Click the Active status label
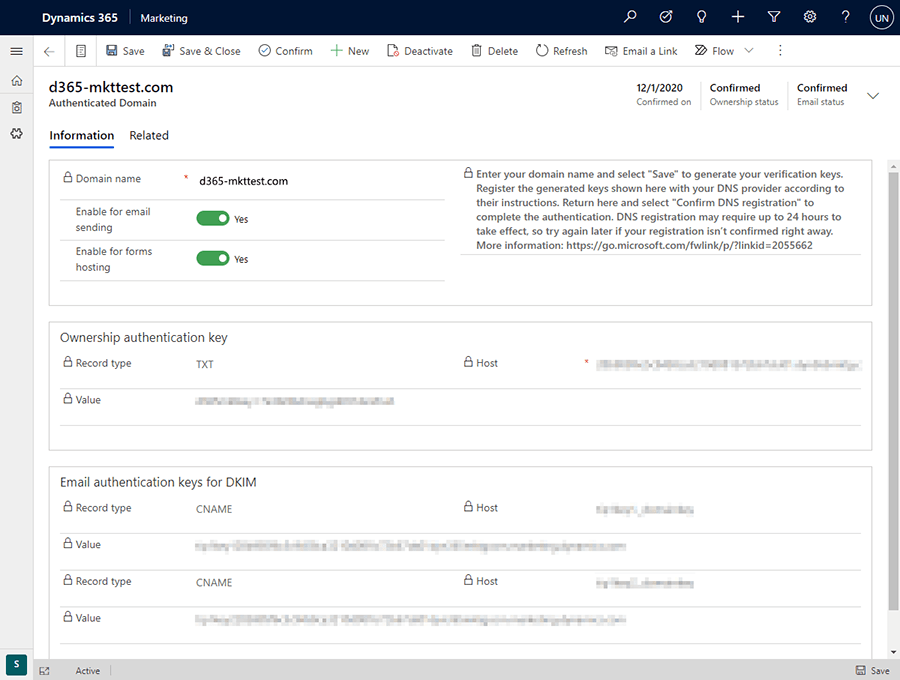Viewport: 900px width, 680px height. [x=88, y=670]
